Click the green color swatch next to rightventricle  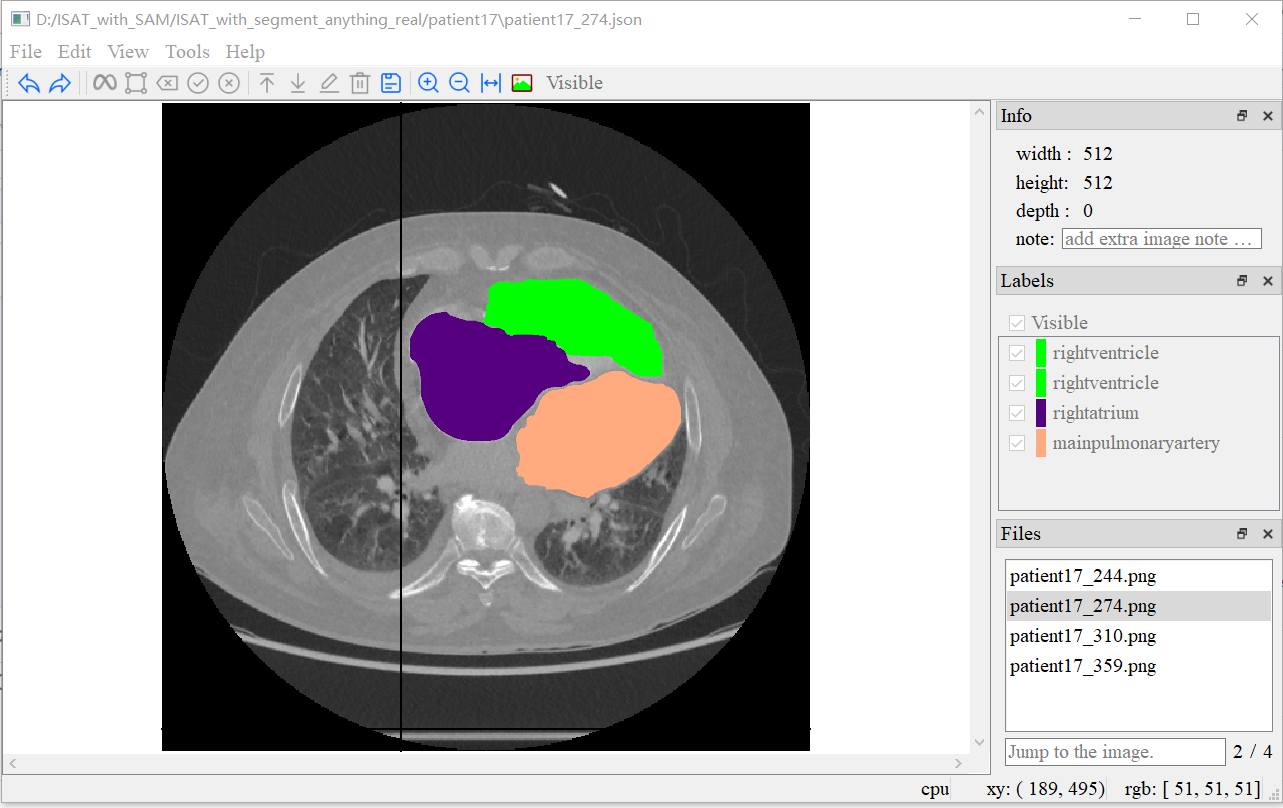click(1039, 352)
